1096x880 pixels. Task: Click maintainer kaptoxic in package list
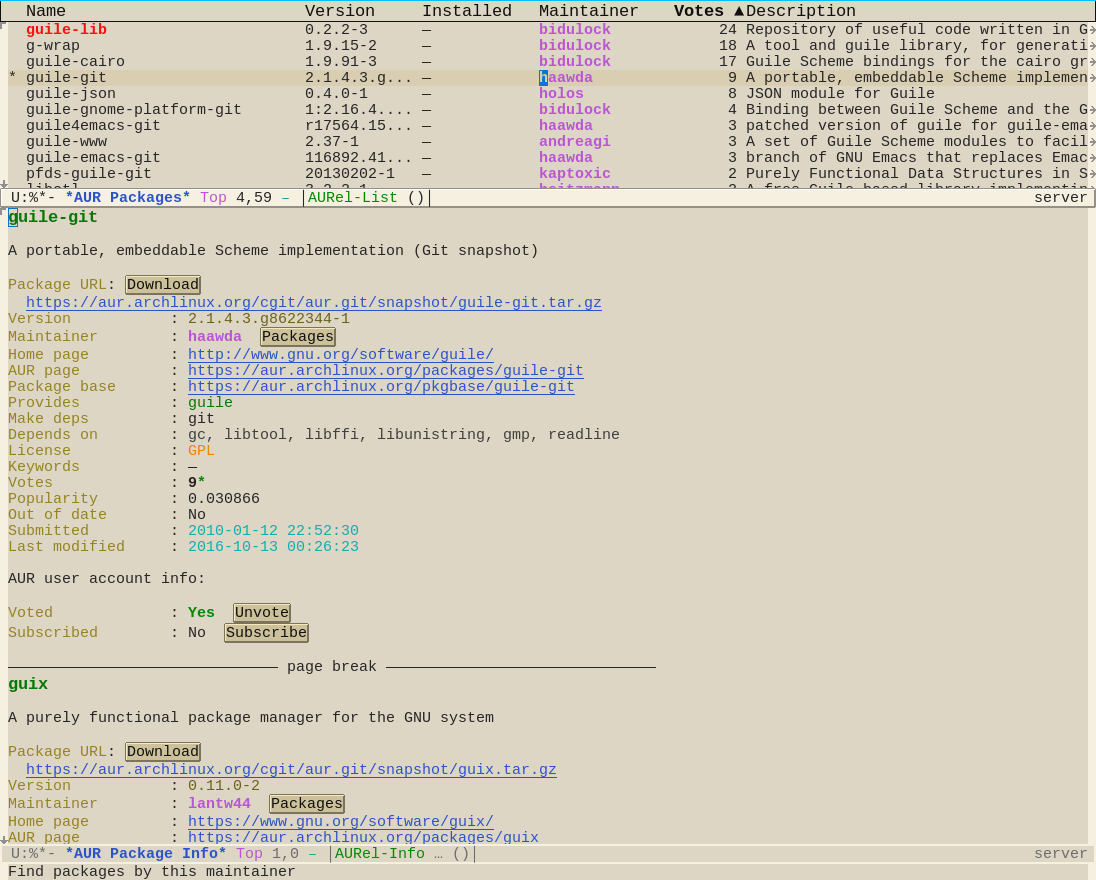click(x=575, y=174)
